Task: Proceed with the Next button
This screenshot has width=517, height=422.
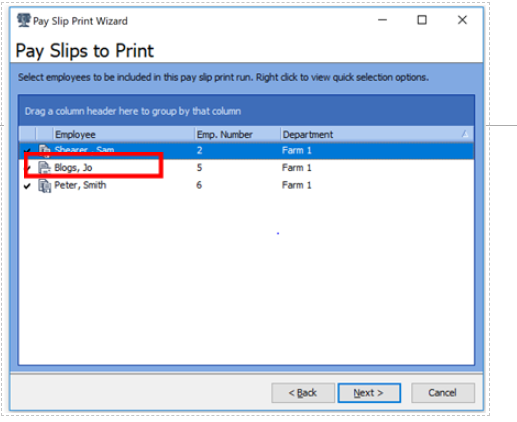Action: coord(369,393)
